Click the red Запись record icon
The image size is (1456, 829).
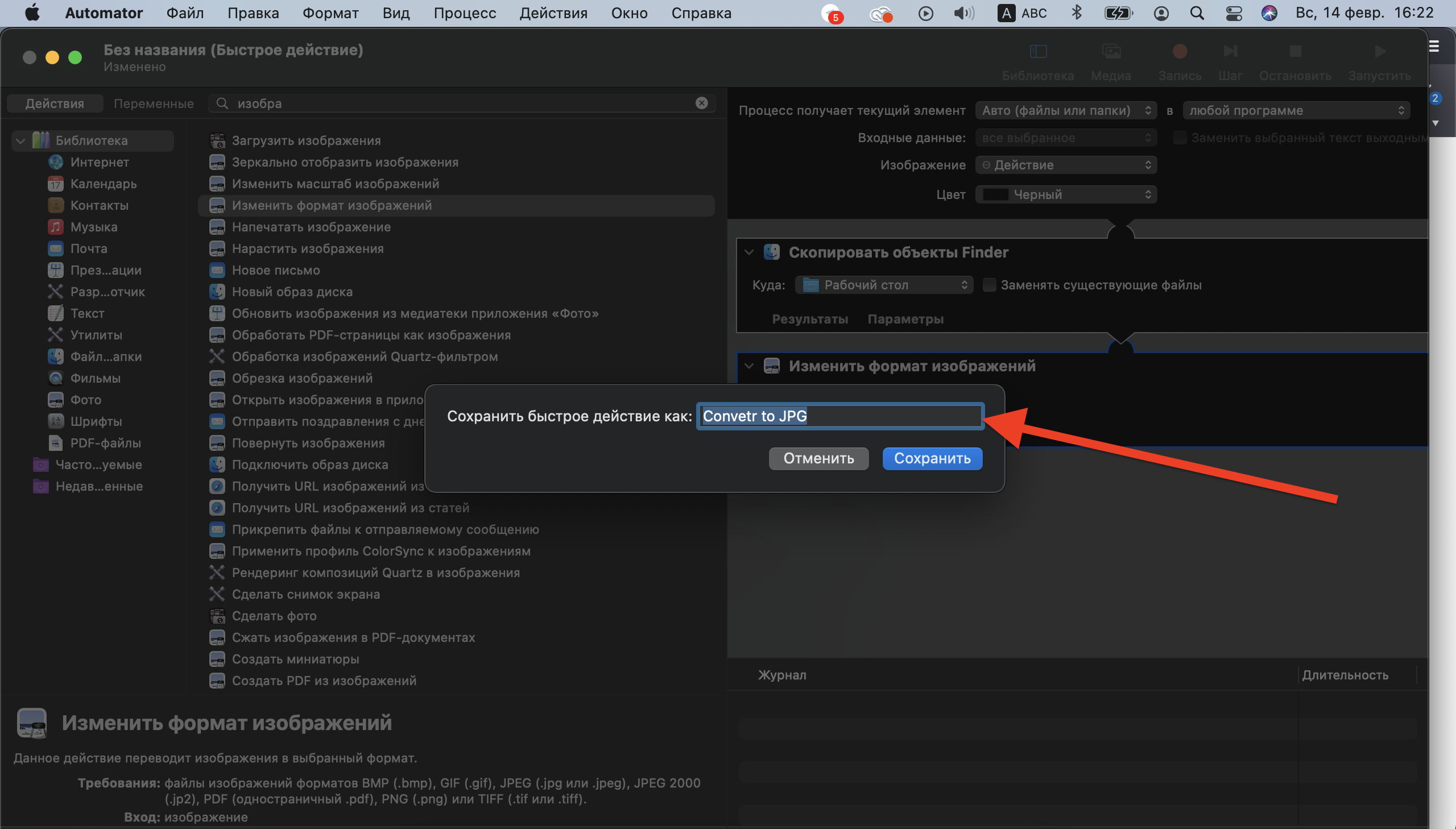1180,52
